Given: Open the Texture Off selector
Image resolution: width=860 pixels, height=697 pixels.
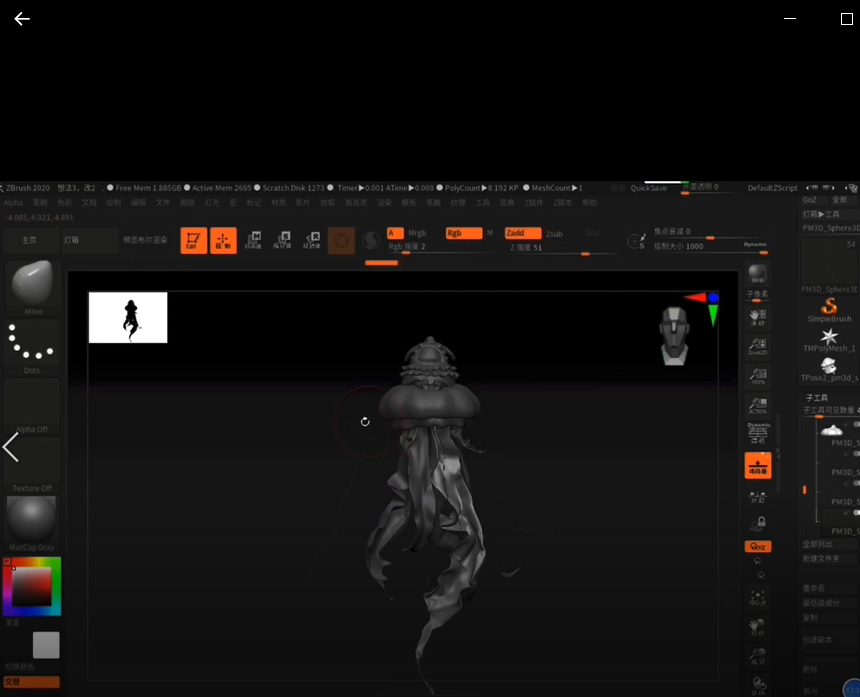Looking at the screenshot, I should (x=32, y=465).
